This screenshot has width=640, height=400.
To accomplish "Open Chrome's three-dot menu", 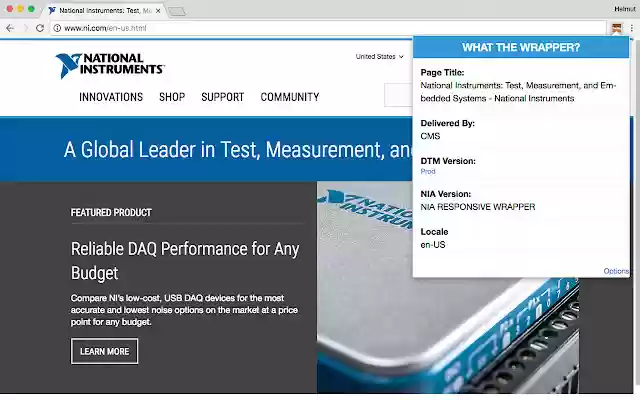I will point(631,28).
